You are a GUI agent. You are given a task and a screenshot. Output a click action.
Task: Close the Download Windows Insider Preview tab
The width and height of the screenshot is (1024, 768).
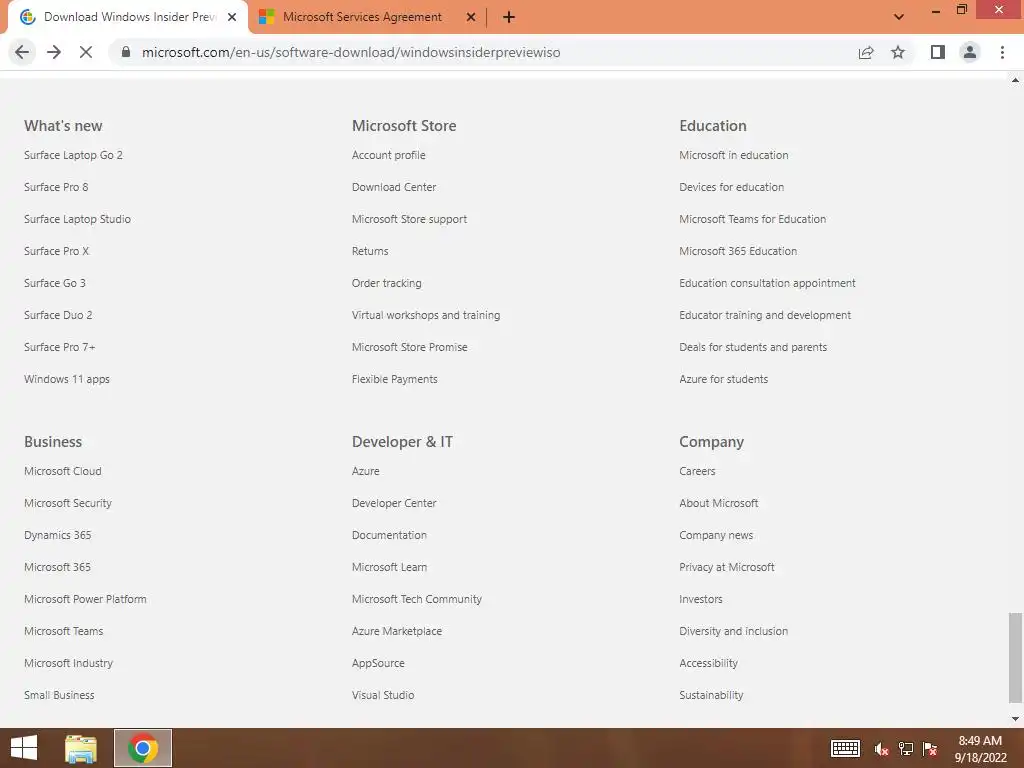click(232, 18)
